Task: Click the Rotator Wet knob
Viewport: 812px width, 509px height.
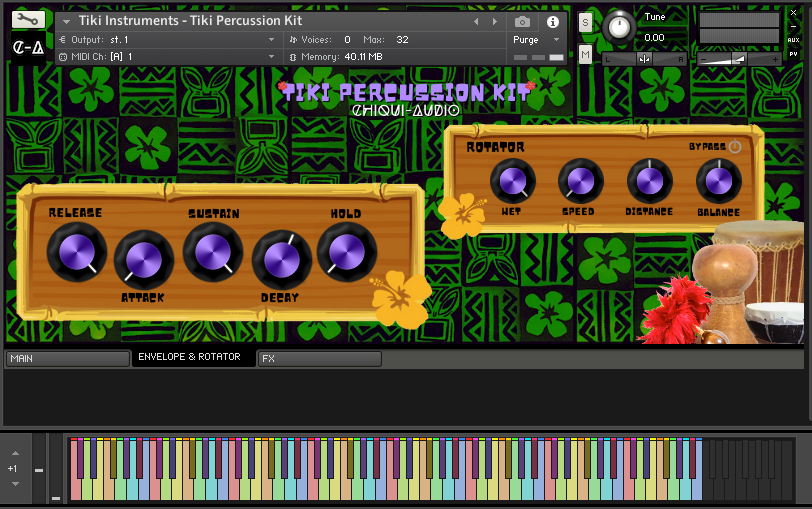Action: point(512,181)
